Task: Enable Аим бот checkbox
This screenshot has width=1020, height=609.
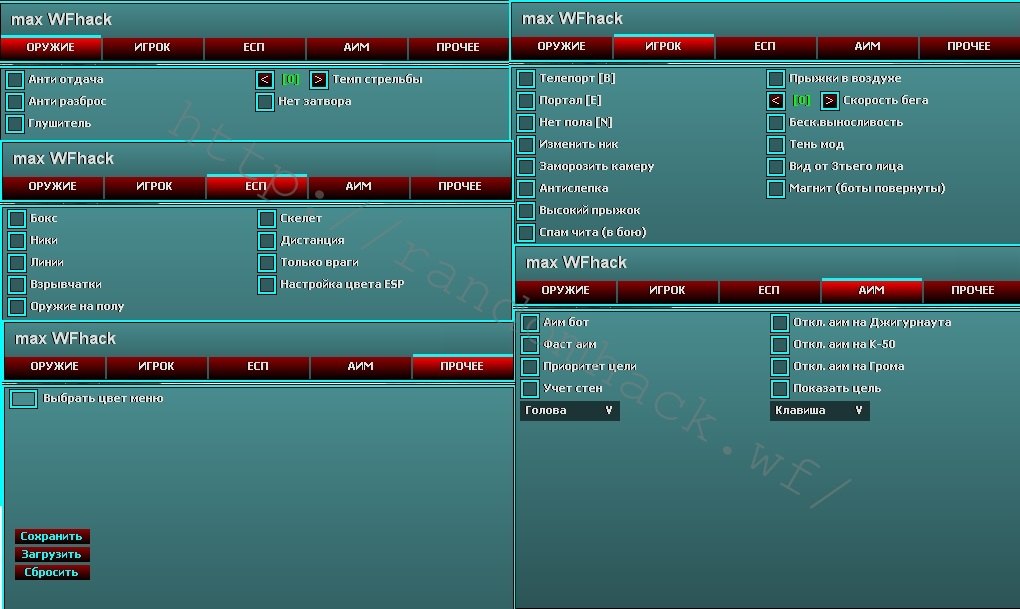Action: [x=530, y=323]
